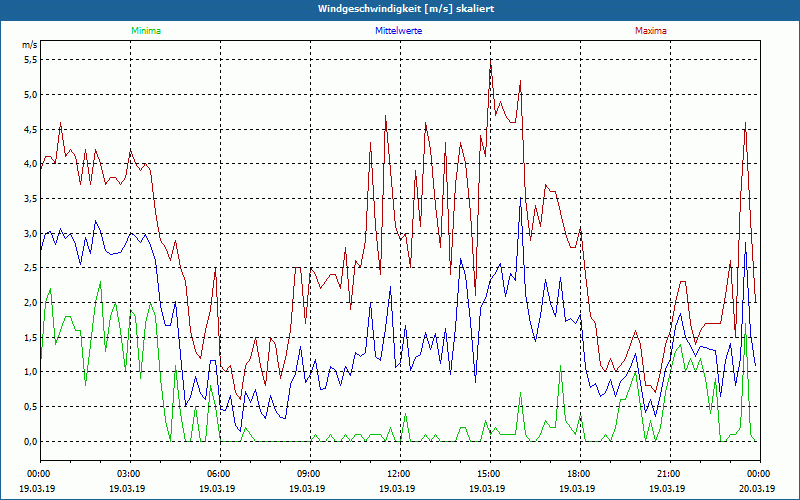Click the 20.03.19 date label

coord(757,488)
